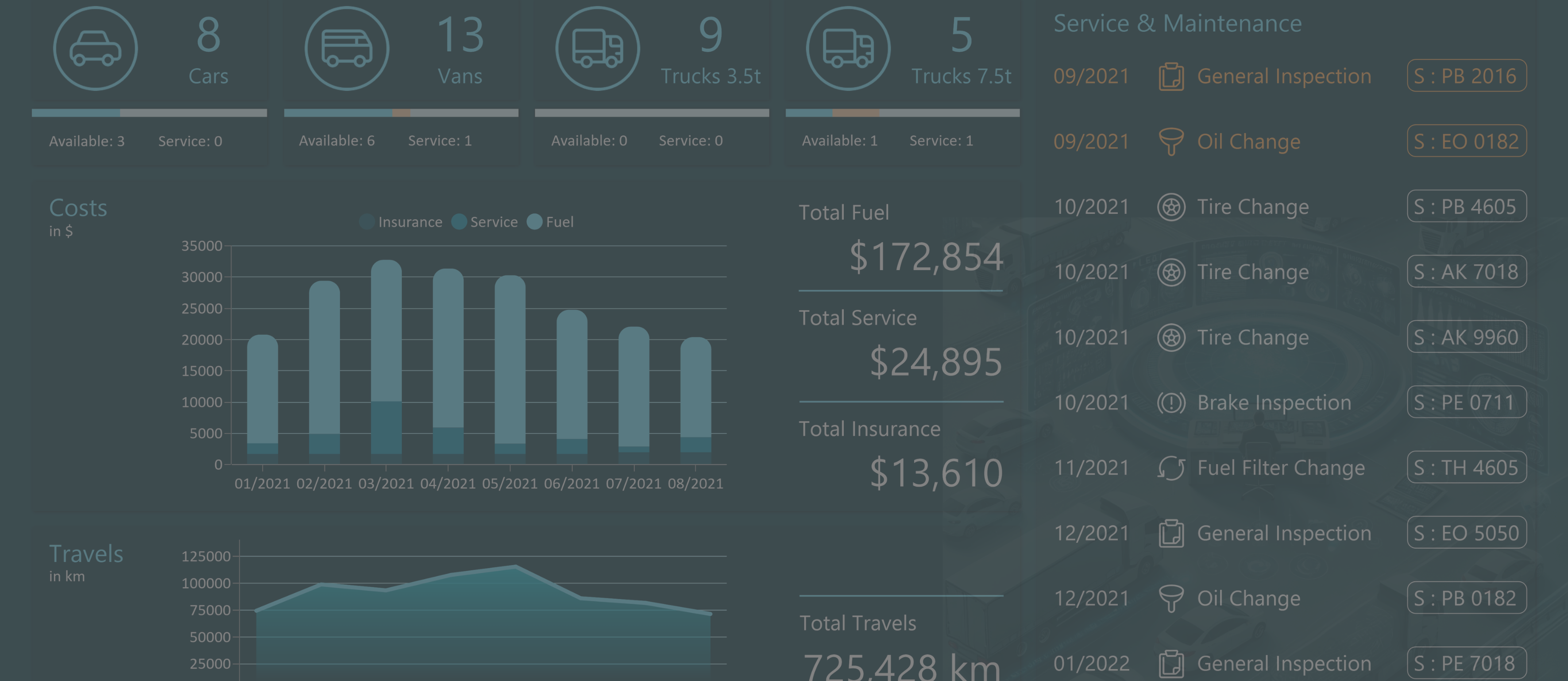This screenshot has width=1568, height=681.
Task: Click the Trucks 7.5t vehicle icon
Action: [x=848, y=49]
